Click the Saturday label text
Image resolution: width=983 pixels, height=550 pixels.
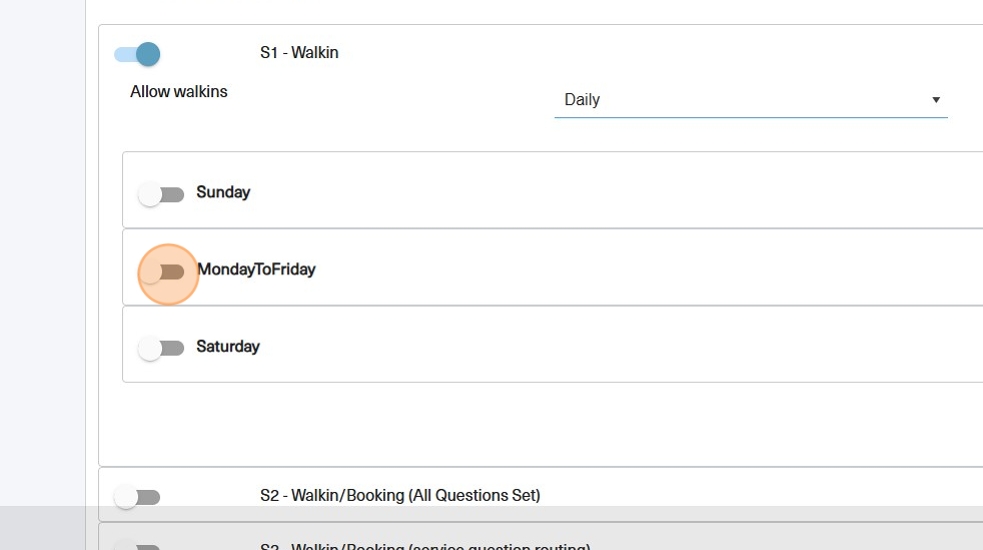point(228,347)
